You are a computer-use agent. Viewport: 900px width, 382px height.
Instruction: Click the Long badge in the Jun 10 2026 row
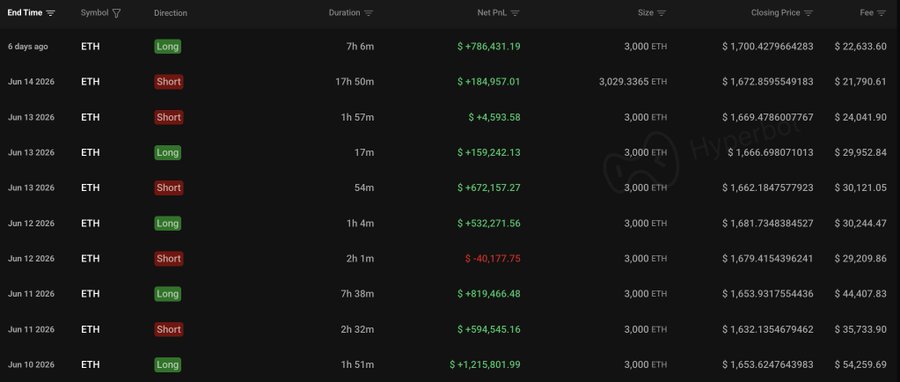(168, 365)
